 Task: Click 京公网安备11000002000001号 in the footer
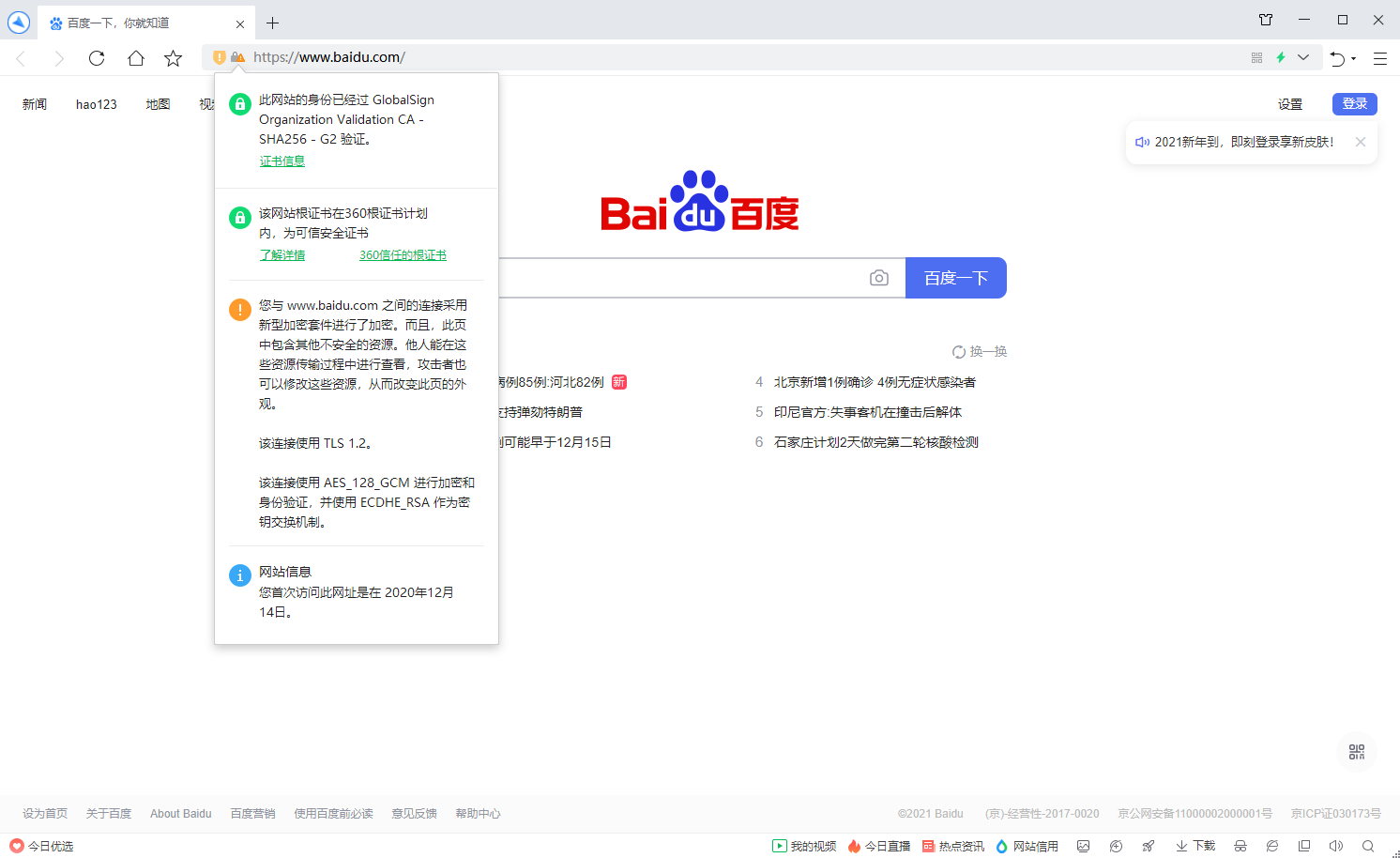click(1195, 814)
